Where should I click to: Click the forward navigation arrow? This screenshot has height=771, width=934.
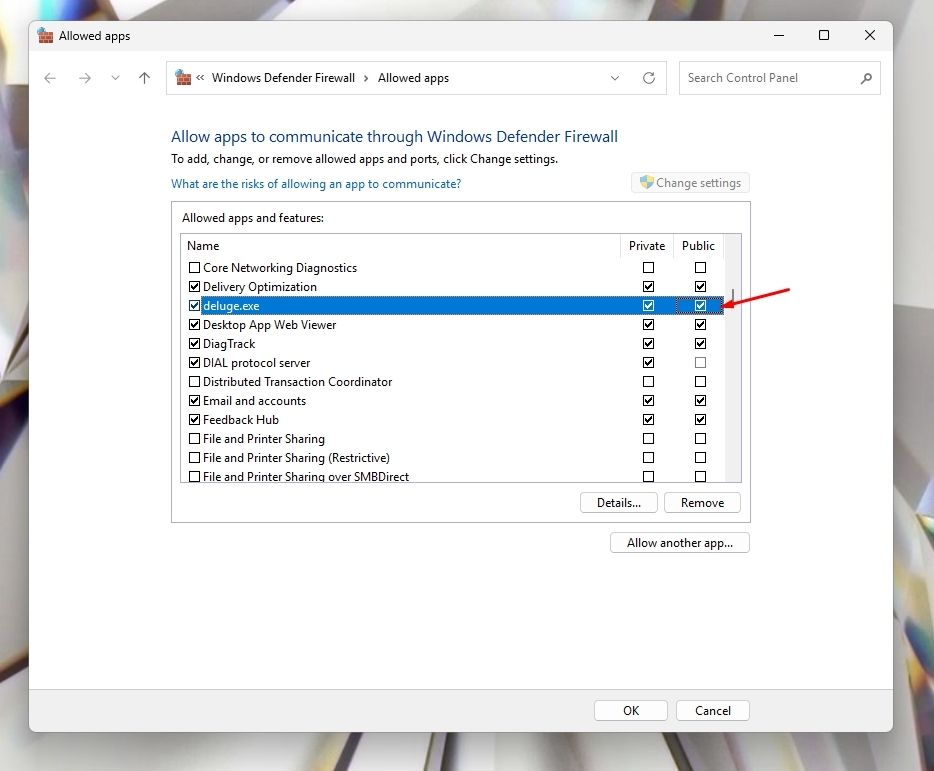click(84, 78)
